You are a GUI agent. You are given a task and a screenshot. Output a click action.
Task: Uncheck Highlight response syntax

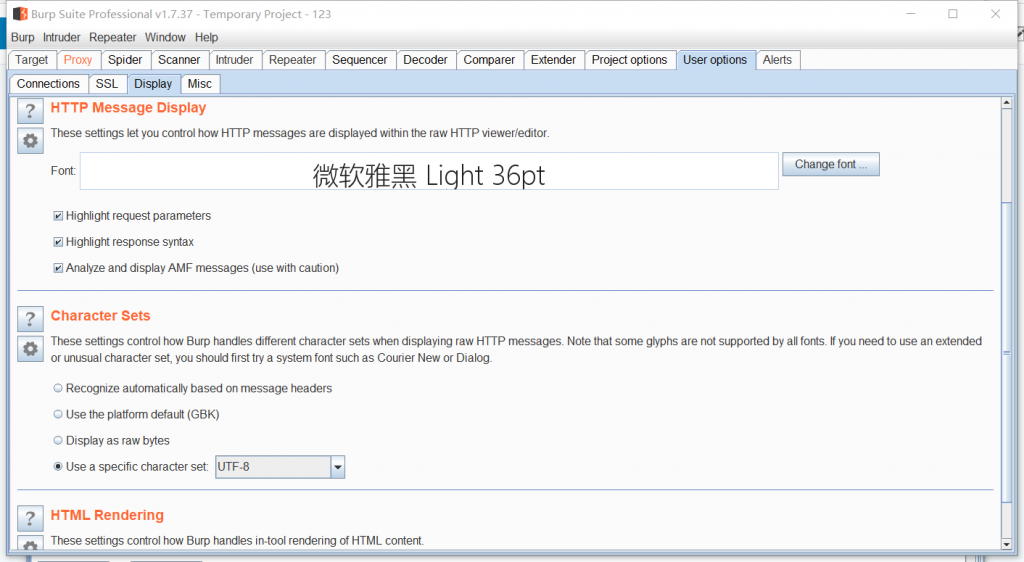58,242
